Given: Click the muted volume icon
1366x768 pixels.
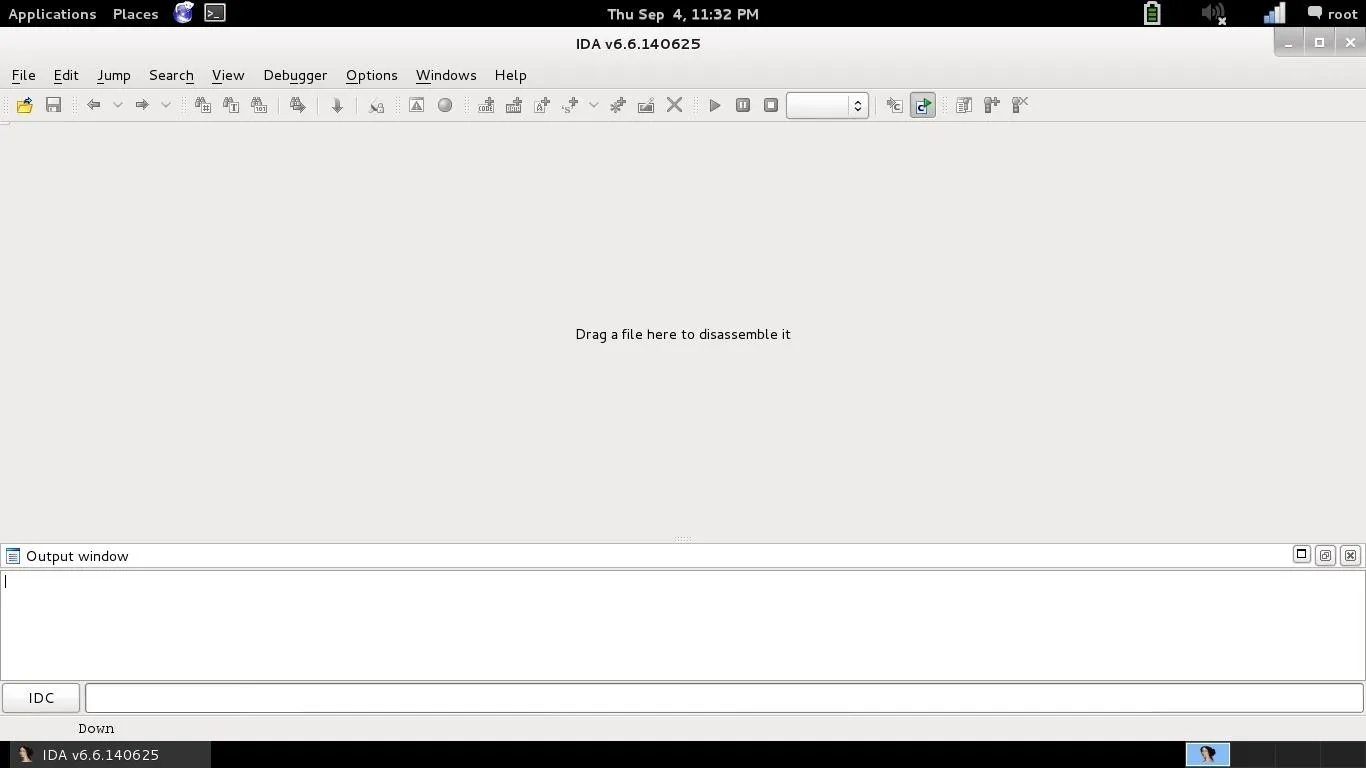Looking at the screenshot, I should click(1213, 13).
